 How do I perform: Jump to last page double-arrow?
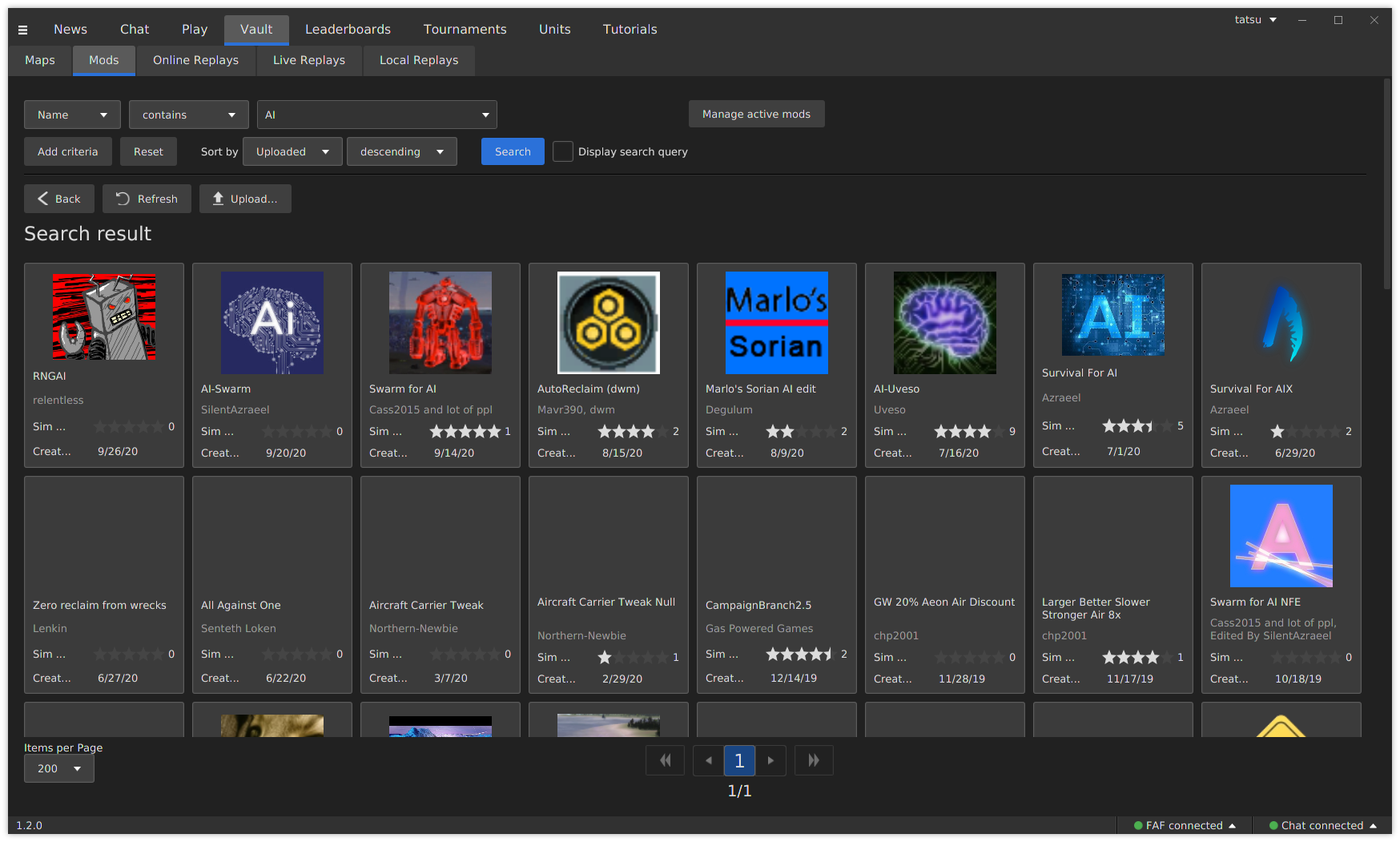pos(814,760)
